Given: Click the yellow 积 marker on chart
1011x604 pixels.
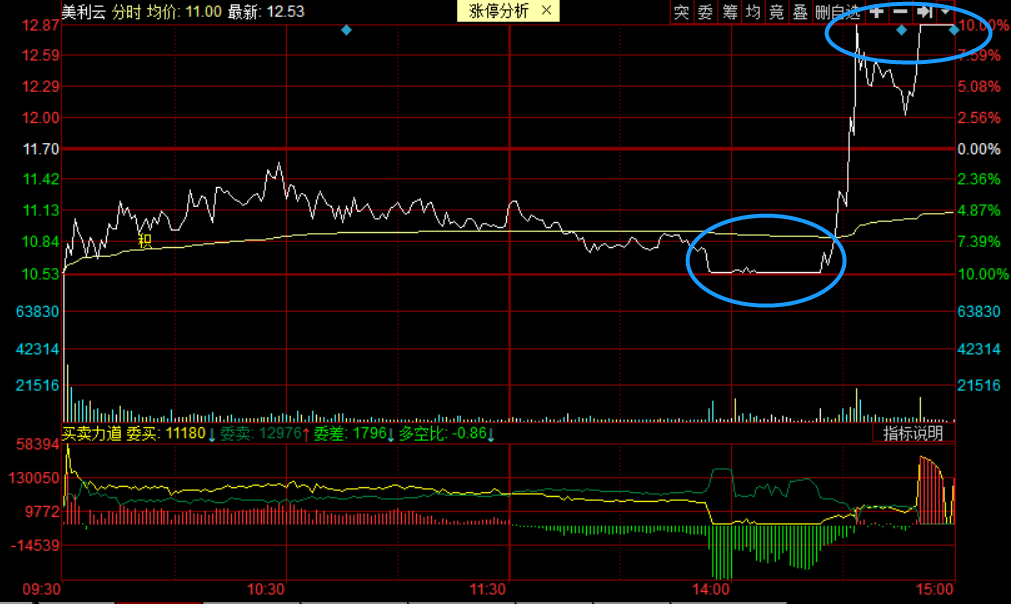Looking at the screenshot, I should [x=145, y=240].
